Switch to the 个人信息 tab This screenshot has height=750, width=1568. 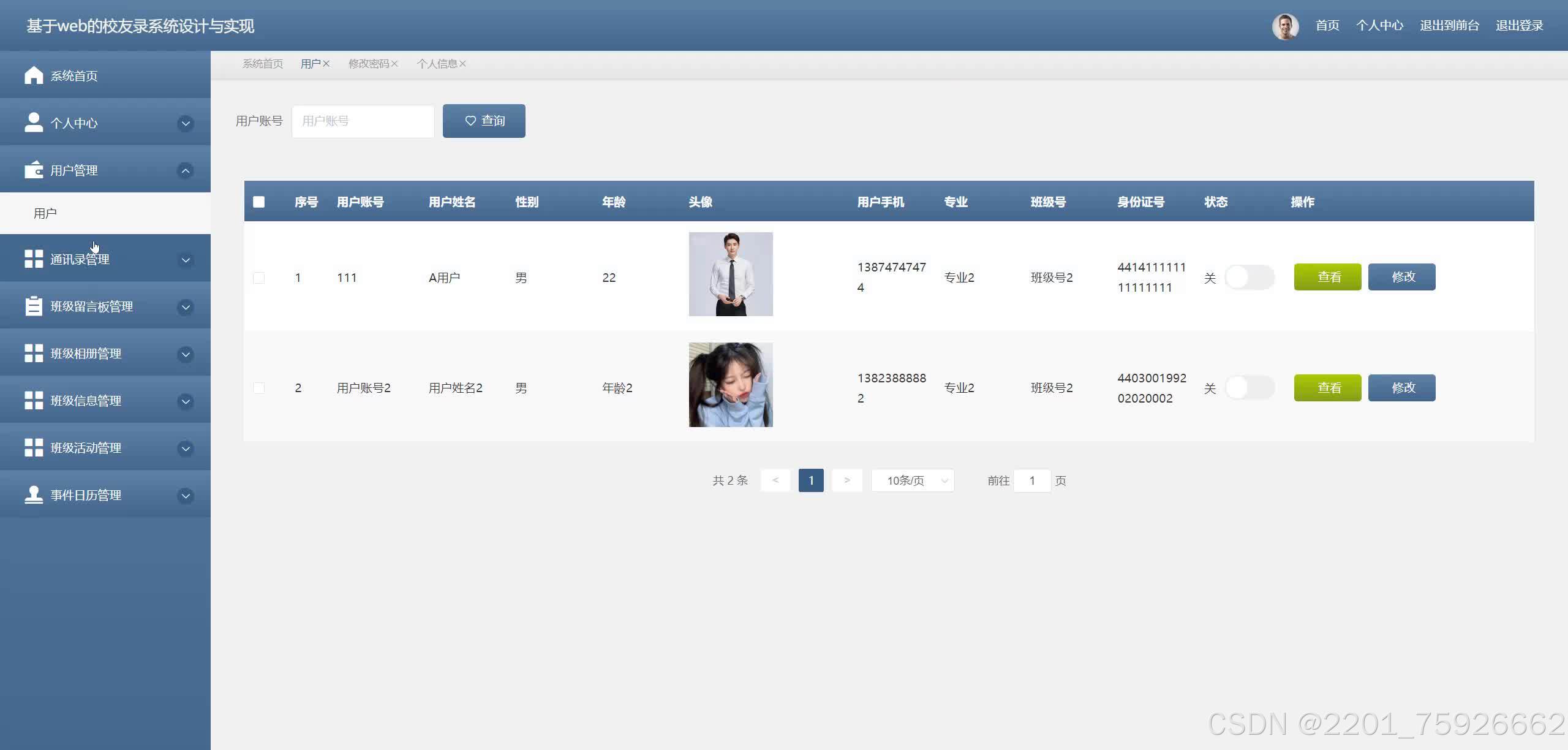pos(437,64)
